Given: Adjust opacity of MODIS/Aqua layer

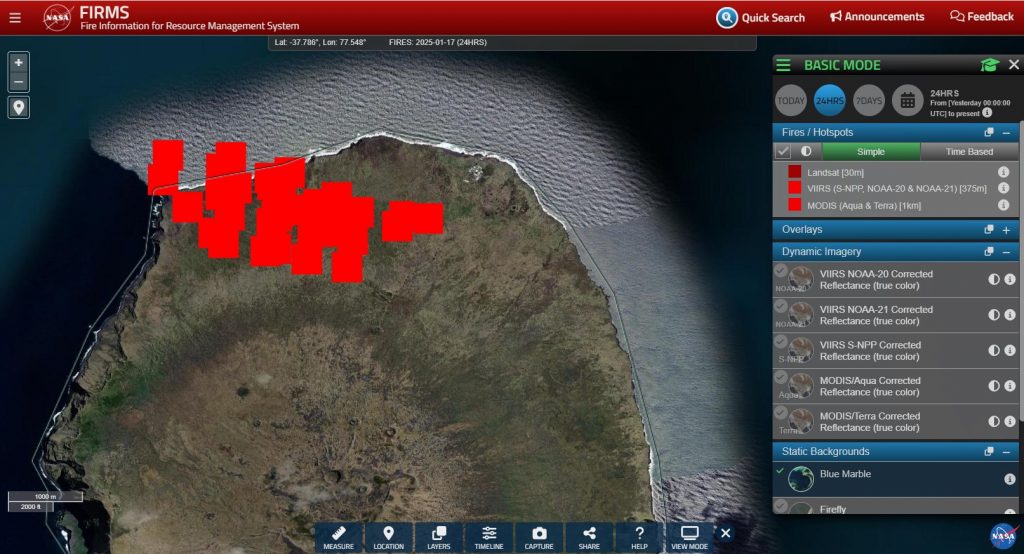Looking at the screenshot, I should tap(994, 385).
